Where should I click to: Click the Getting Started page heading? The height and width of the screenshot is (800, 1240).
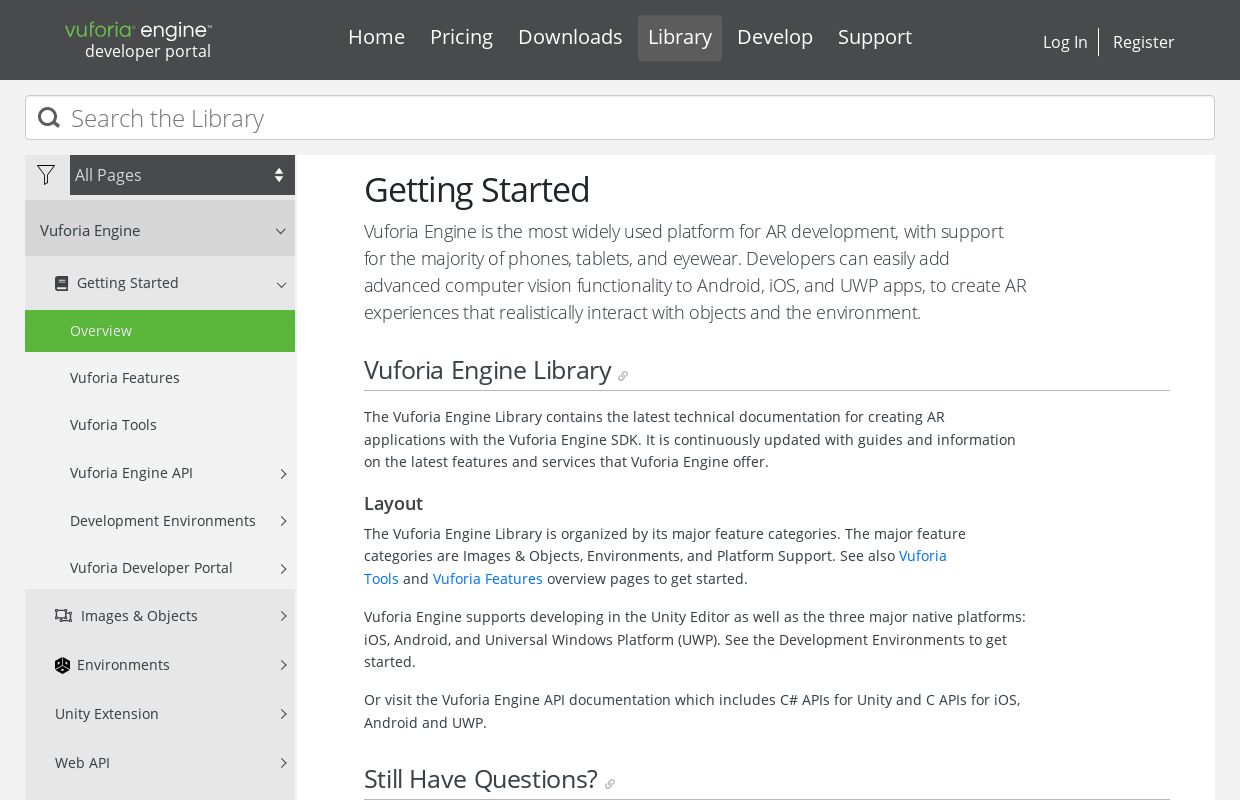477,190
